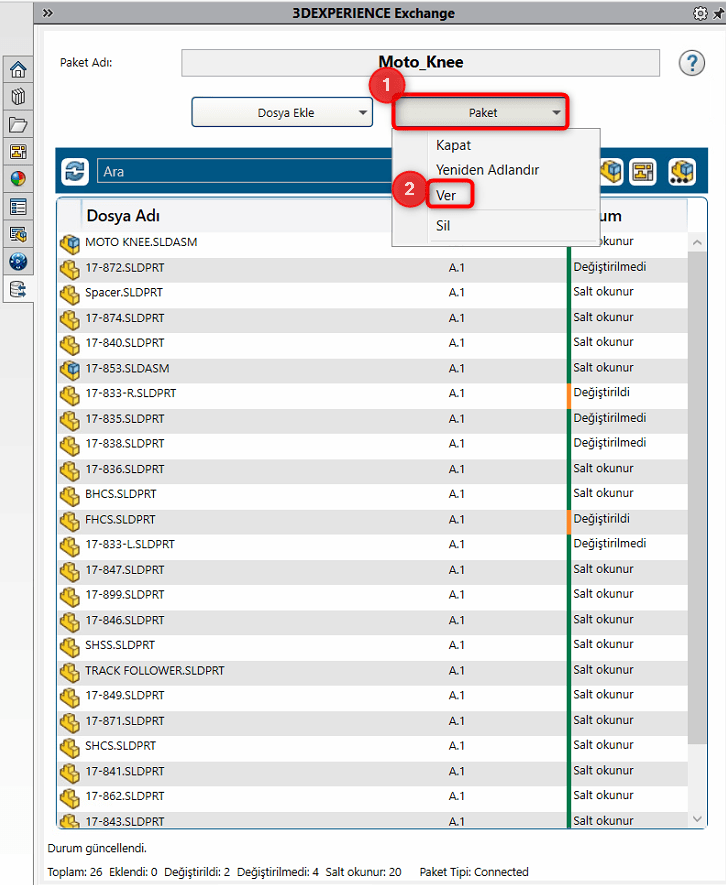Click the assembly with dots toolbar icon
Image resolution: width=726 pixels, height=885 pixels.
[x=681, y=172]
